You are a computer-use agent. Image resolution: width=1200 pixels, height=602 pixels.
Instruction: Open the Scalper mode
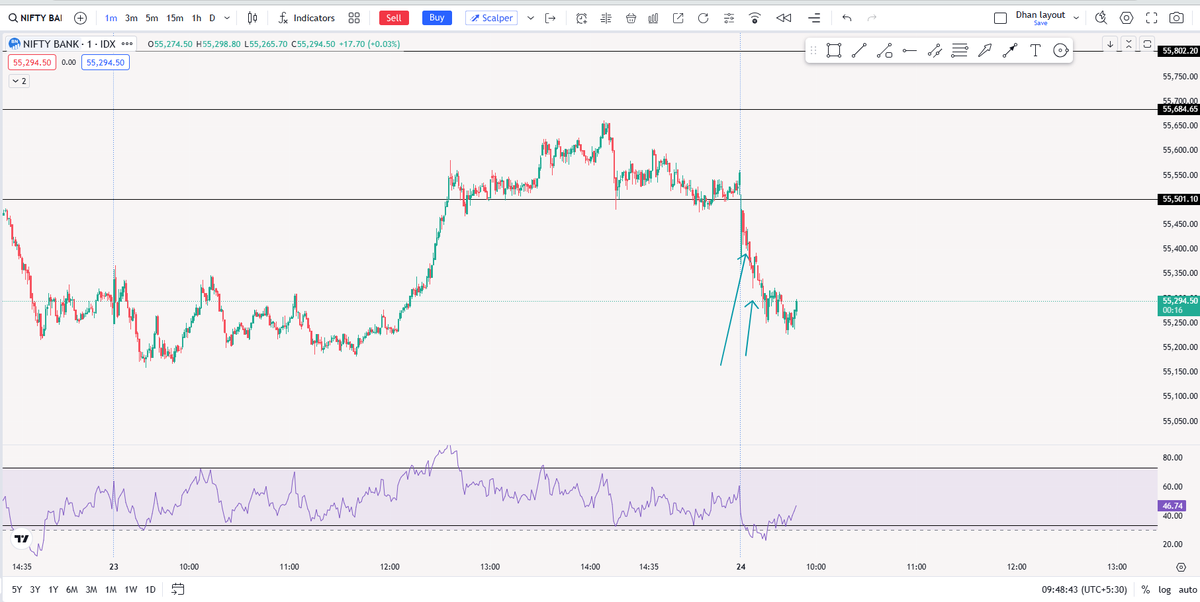click(491, 18)
